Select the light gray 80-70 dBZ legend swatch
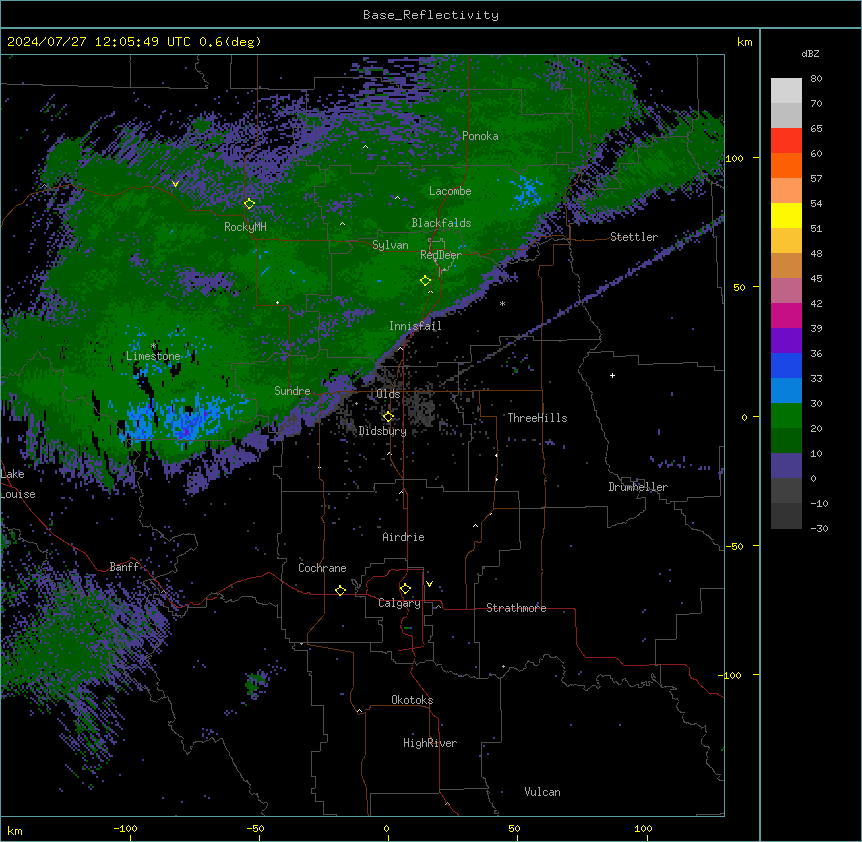862x842 pixels. pos(786,91)
